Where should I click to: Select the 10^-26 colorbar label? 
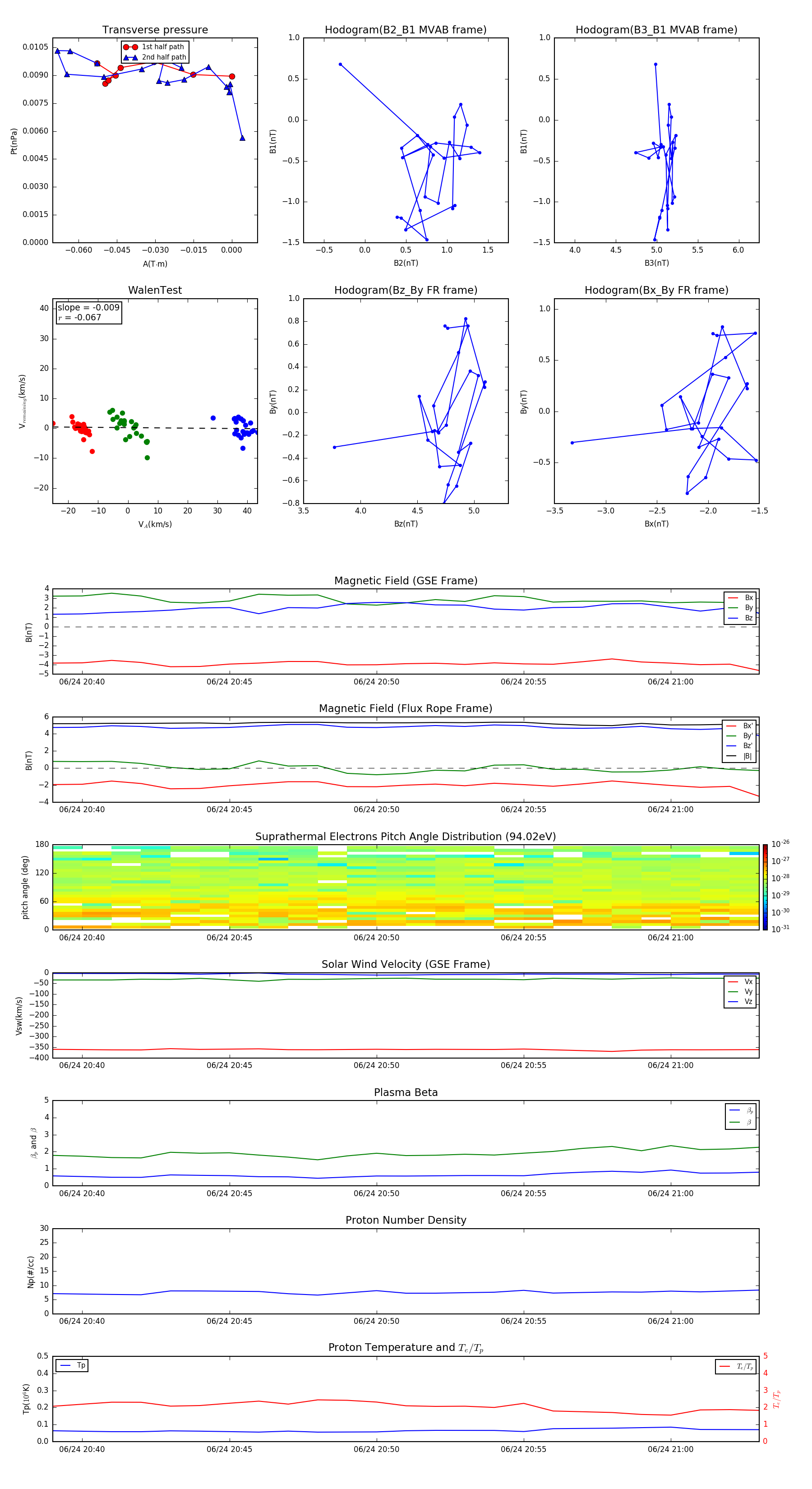[x=780, y=844]
